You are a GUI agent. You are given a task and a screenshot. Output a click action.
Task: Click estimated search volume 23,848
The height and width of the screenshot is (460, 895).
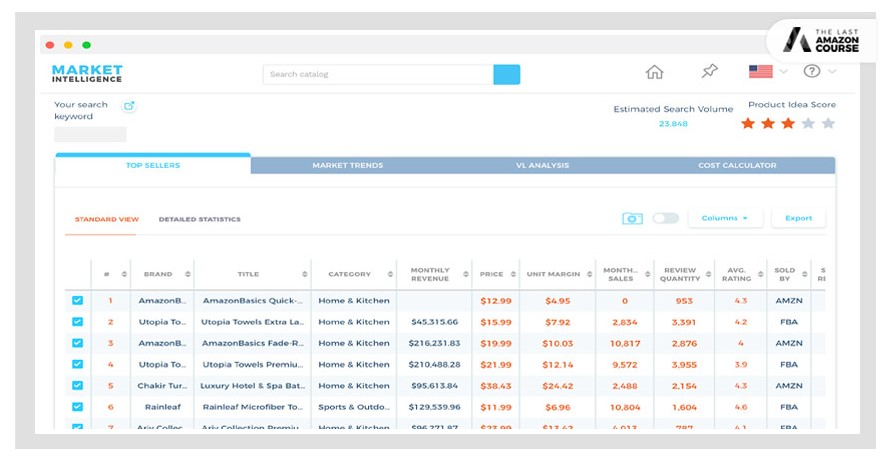coord(674,124)
